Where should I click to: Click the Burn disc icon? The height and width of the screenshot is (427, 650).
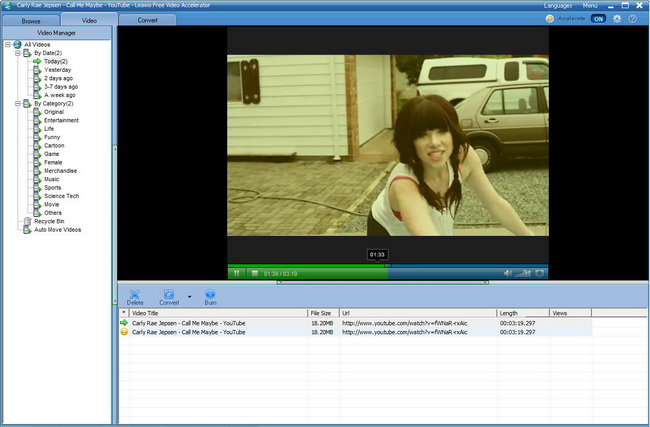[210, 294]
